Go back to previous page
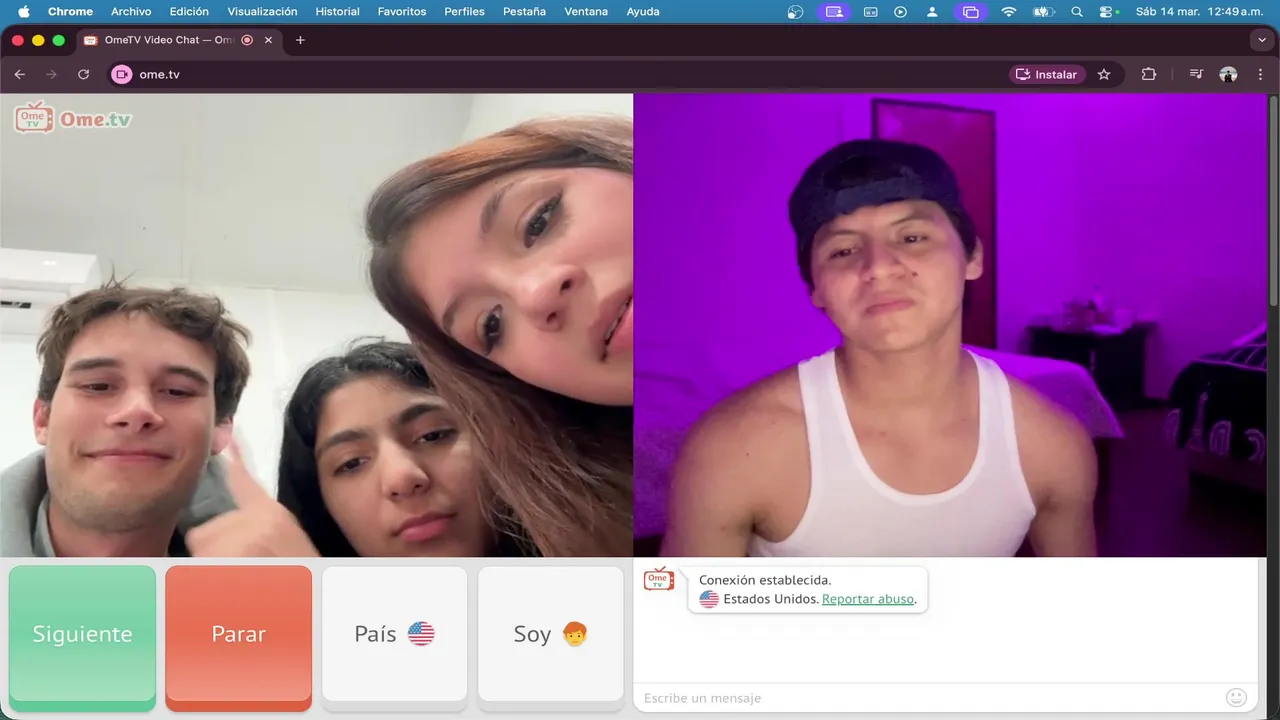Image resolution: width=1280 pixels, height=720 pixels. click(x=20, y=74)
